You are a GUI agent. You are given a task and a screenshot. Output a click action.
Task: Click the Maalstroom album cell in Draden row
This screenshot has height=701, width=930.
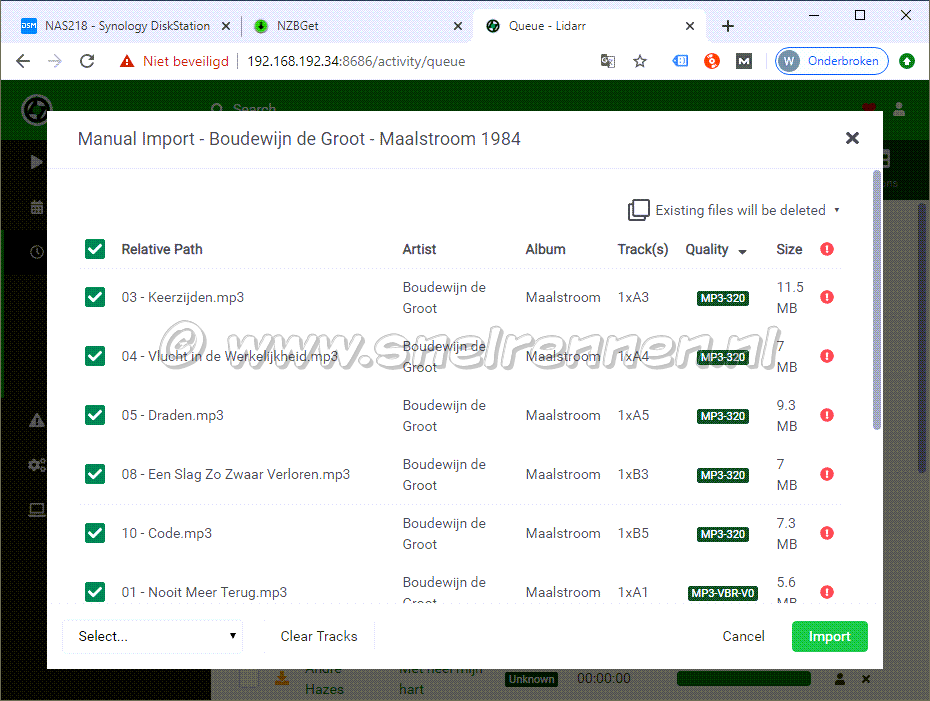pos(563,415)
